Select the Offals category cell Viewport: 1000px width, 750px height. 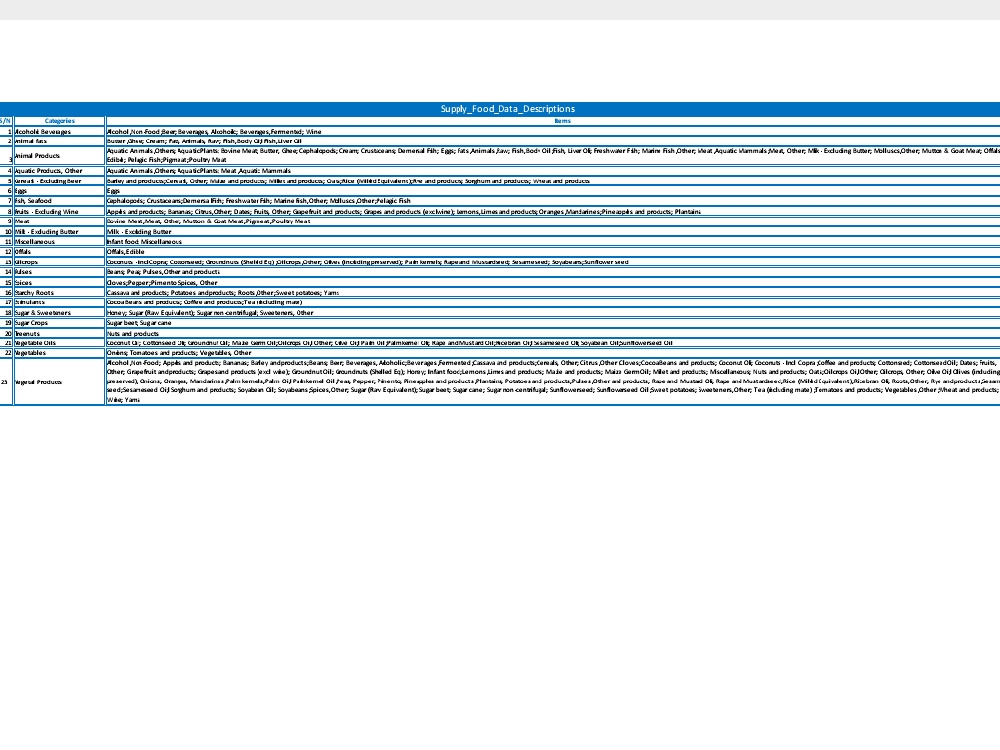59,252
